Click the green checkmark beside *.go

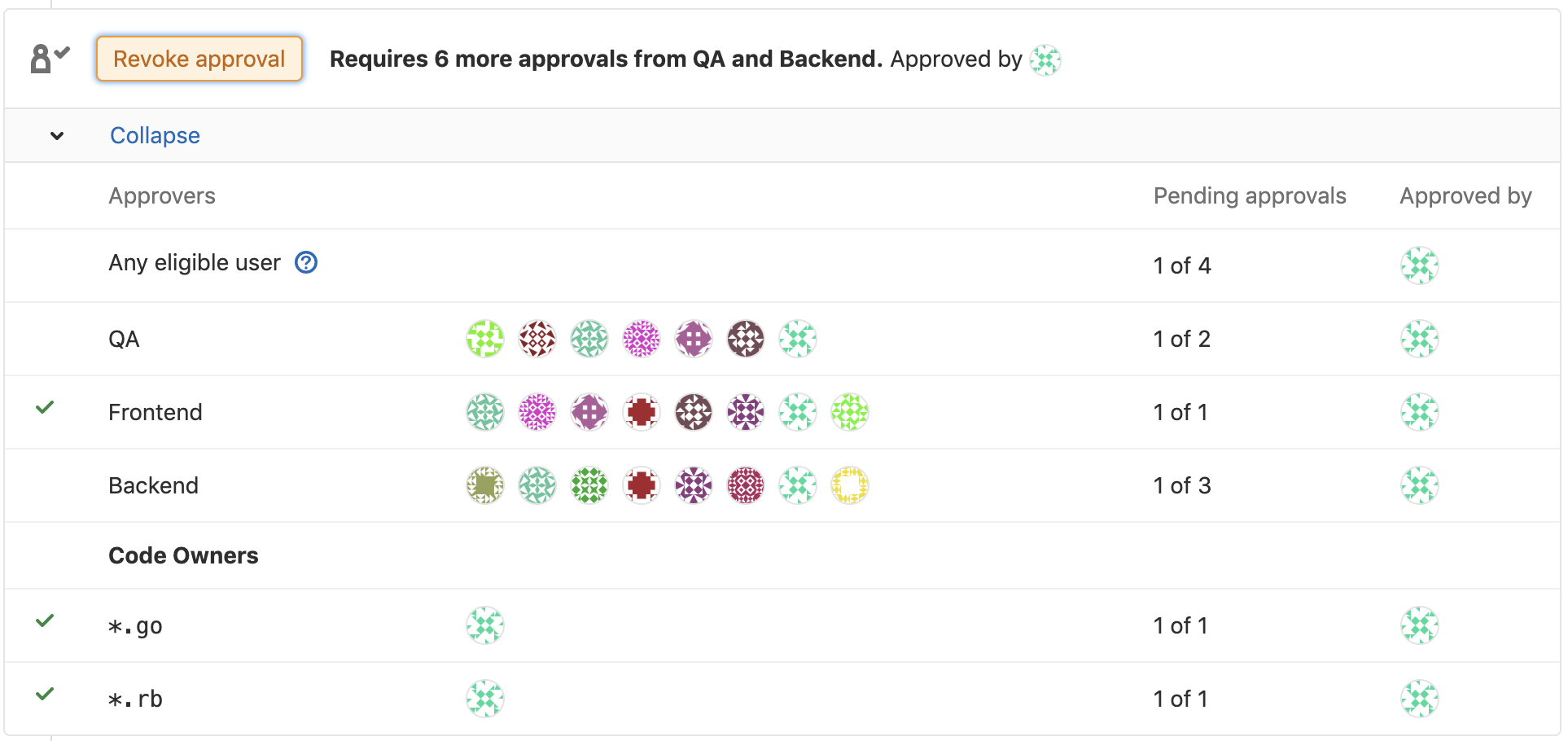45,620
